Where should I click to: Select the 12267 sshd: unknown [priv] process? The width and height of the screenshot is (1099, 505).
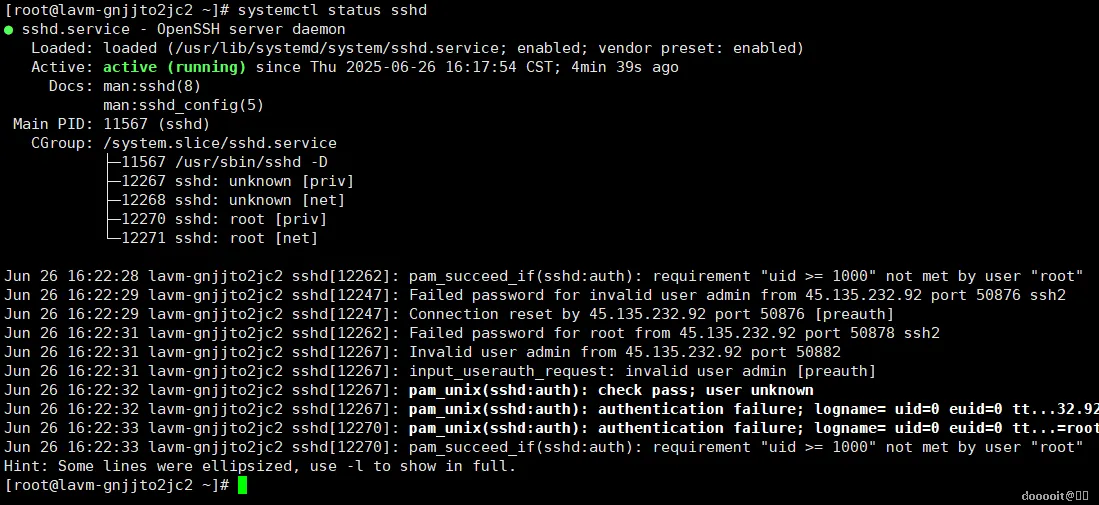(x=237, y=181)
